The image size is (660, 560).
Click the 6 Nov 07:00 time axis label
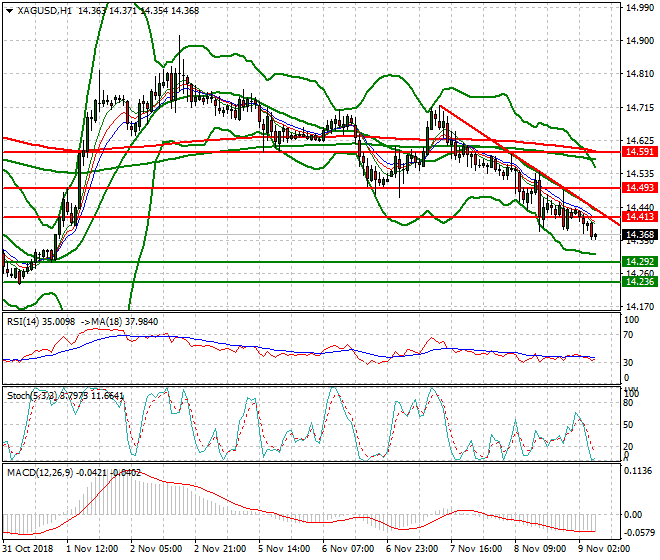(x=347, y=549)
